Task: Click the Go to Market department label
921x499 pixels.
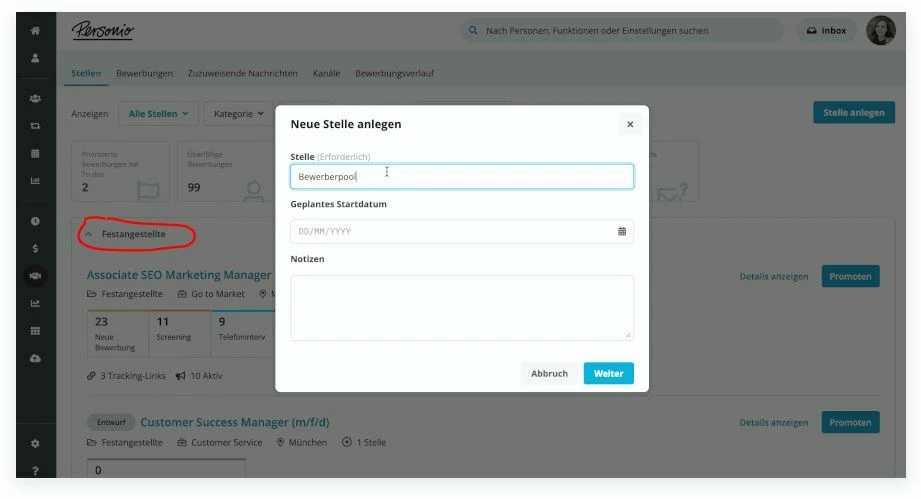Action: click(211, 294)
